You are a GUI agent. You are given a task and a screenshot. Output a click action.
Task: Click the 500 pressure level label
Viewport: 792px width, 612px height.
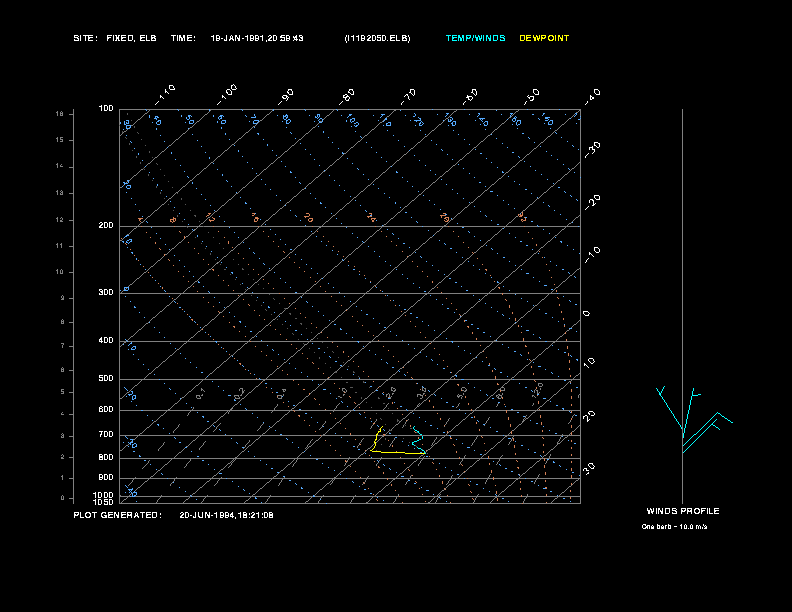[x=106, y=378]
